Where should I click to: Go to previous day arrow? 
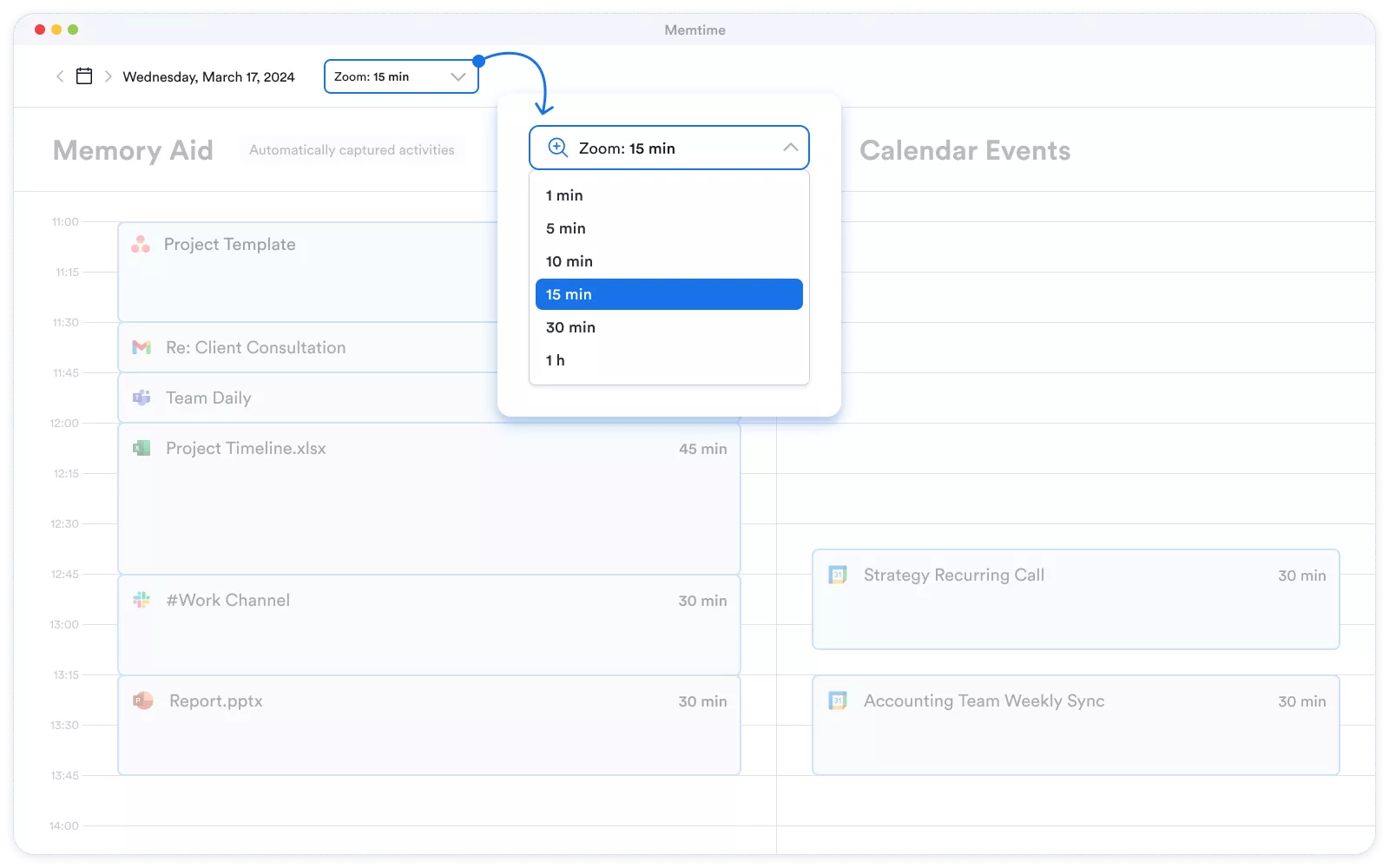[x=60, y=76]
